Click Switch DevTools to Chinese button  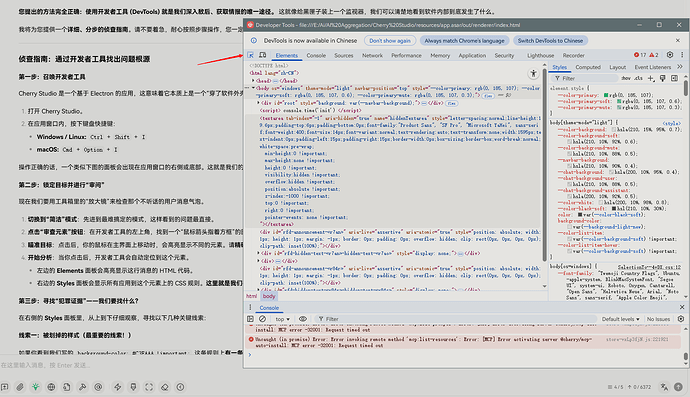pyautogui.click(x=550, y=40)
